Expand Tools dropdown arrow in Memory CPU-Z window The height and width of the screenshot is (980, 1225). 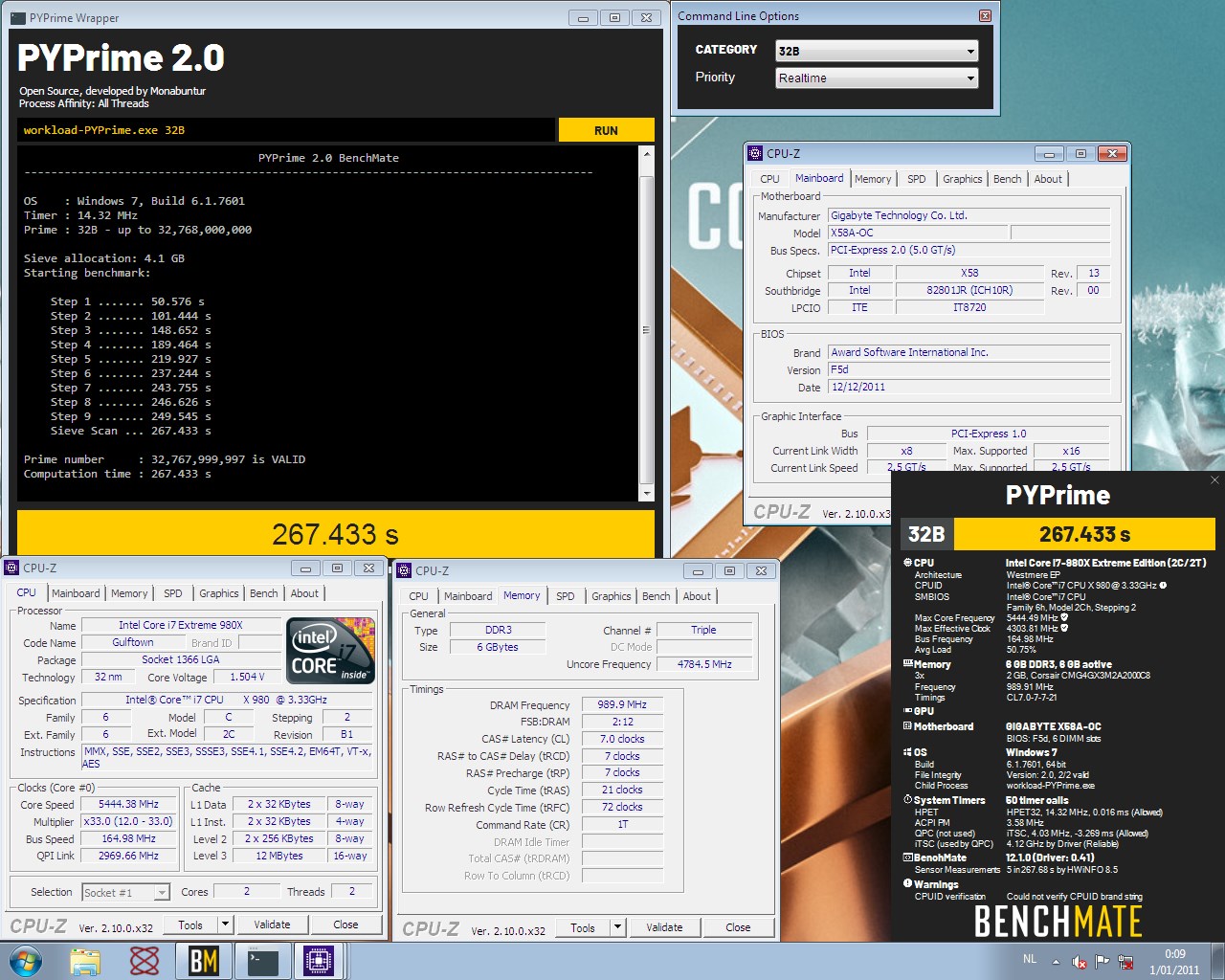[x=618, y=927]
